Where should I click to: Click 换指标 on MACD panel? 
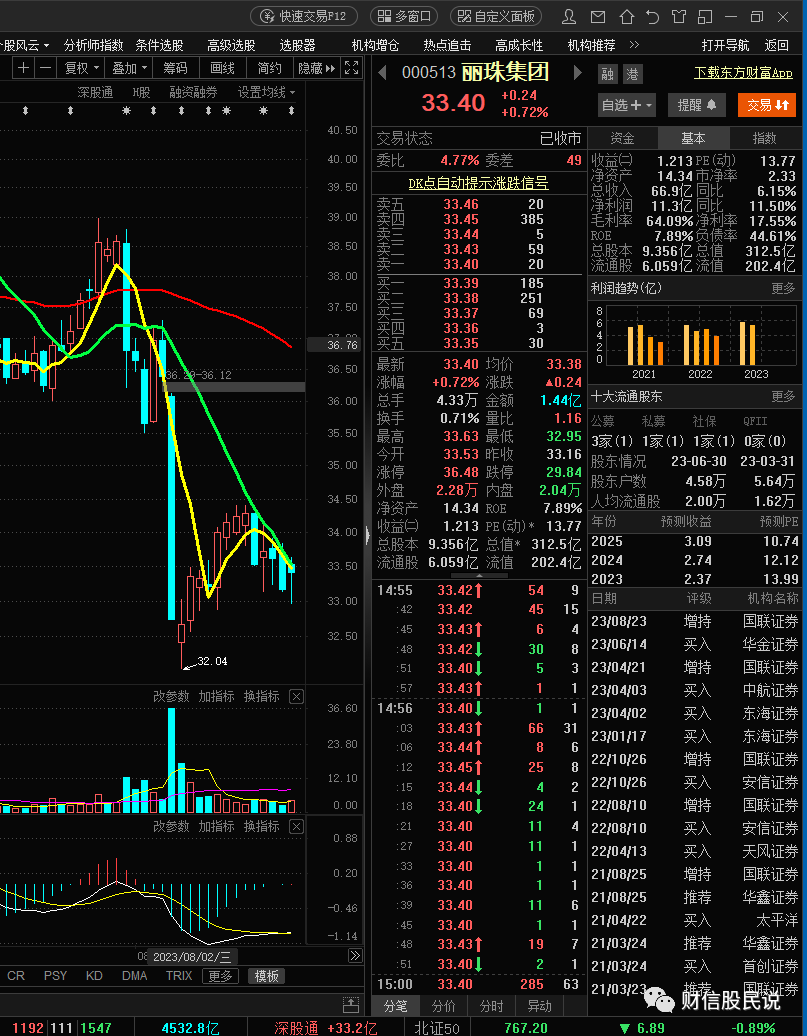point(262,827)
